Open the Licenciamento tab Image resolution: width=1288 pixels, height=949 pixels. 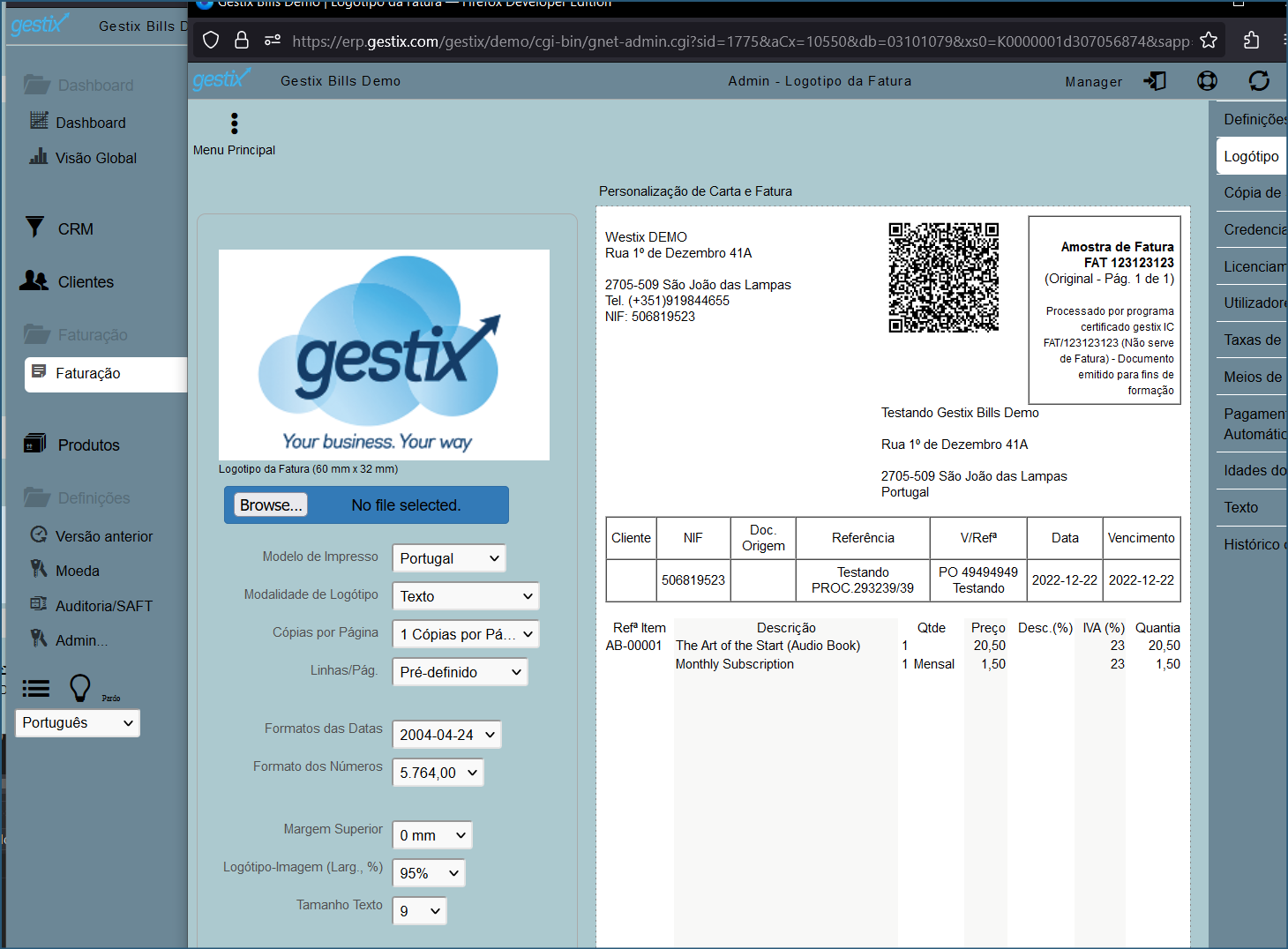(1252, 266)
